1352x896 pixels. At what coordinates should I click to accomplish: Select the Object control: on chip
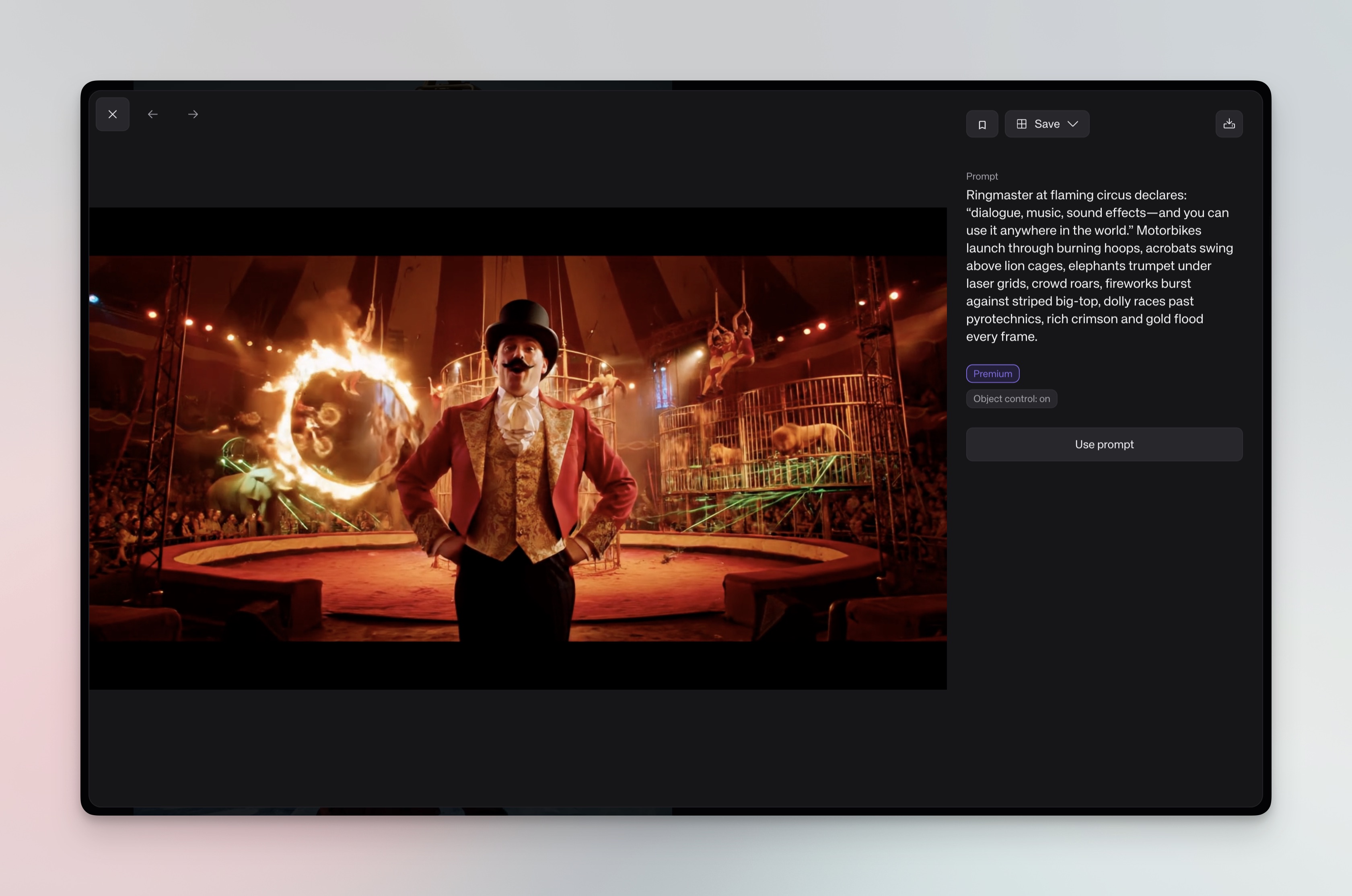(x=1011, y=398)
